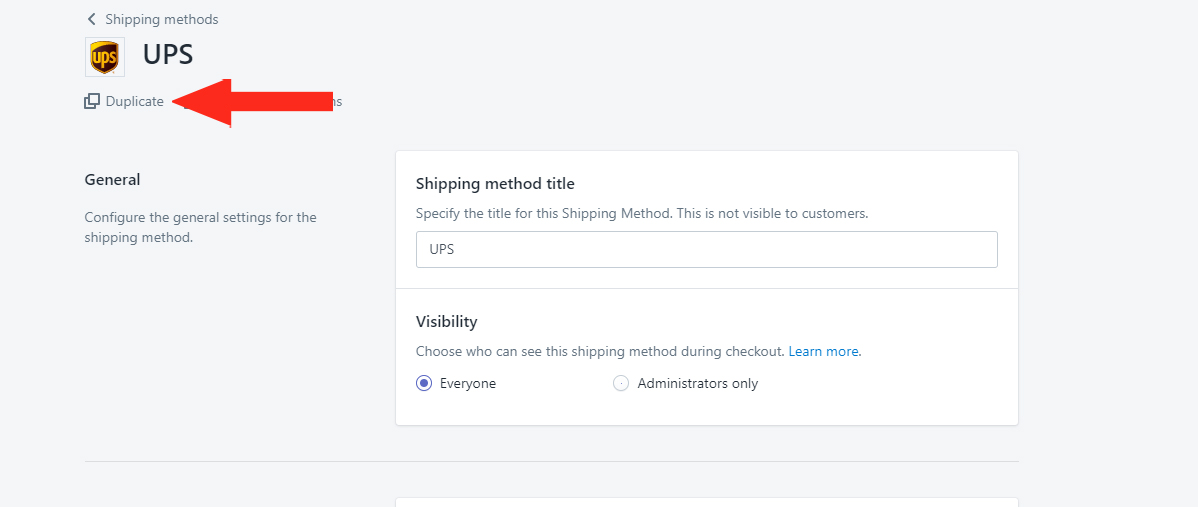The height and width of the screenshot is (507, 1198).
Task: Click the General section heading
Action: [112, 180]
